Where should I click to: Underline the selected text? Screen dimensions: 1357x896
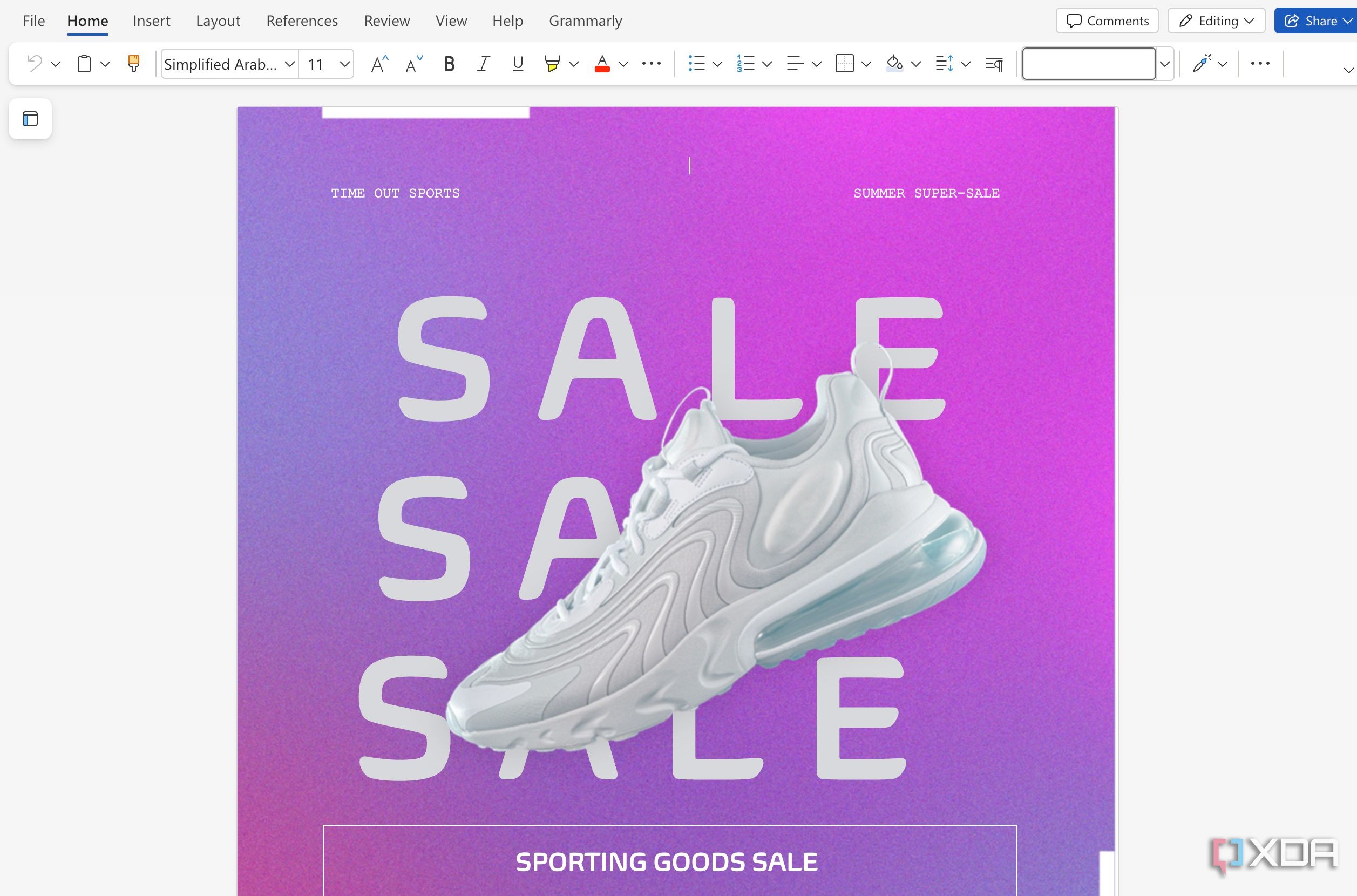point(517,64)
